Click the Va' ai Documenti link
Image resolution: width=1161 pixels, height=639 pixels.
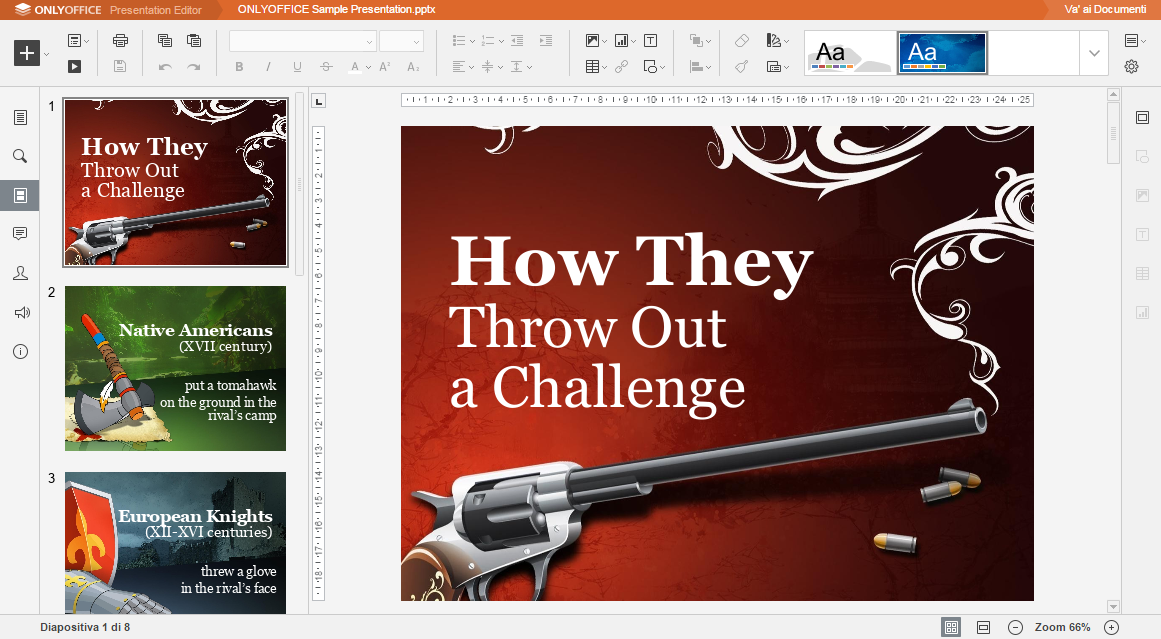coord(1105,9)
